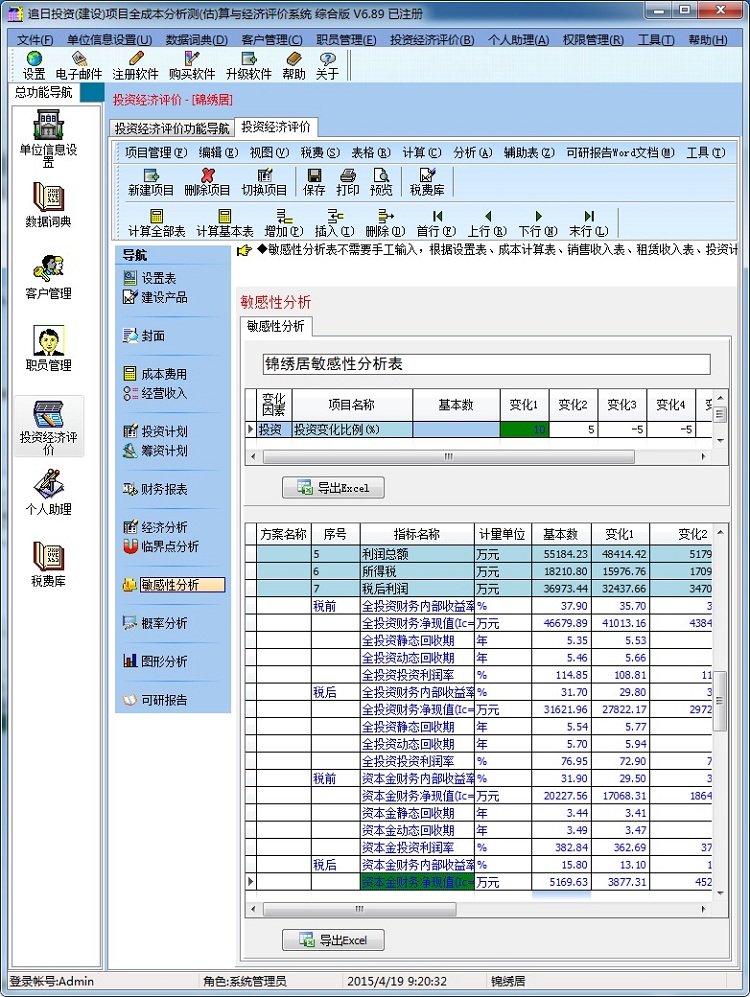Open 职员管理 in the sidebar

click(48, 348)
